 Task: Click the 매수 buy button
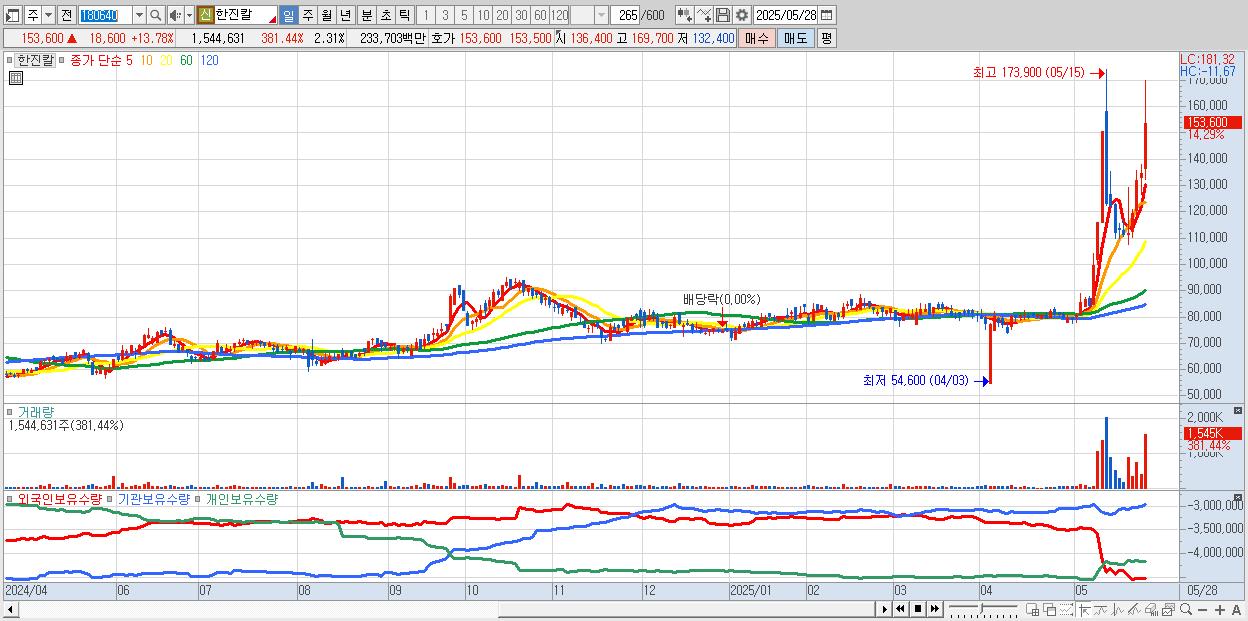point(756,38)
